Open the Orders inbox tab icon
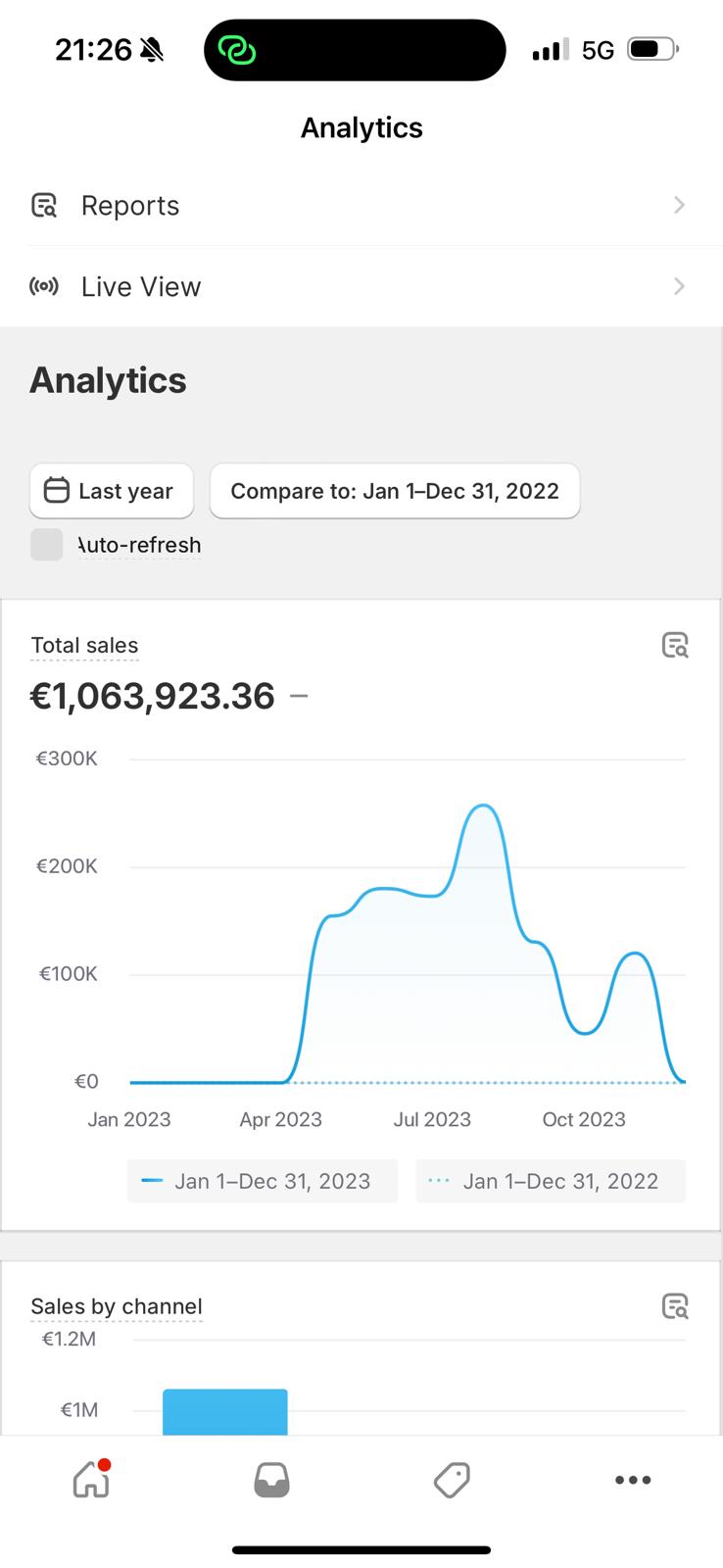This screenshot has width=723, height=1568. [x=271, y=1480]
